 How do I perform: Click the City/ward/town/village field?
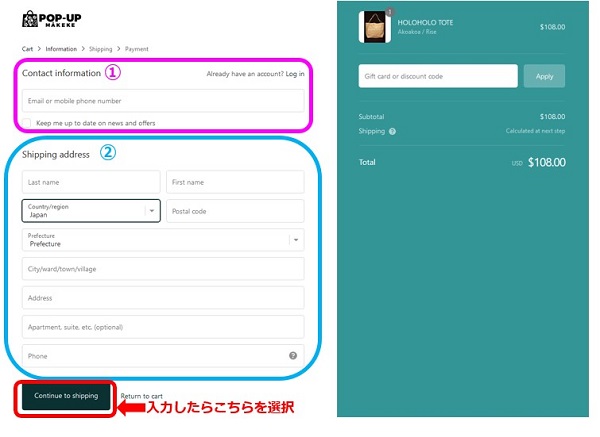[x=163, y=269]
